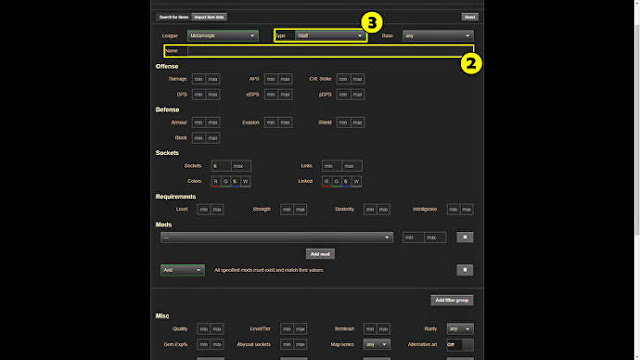Viewport: 640px width, 360px height.
Task: Click the Reset button
Action: 470,17
